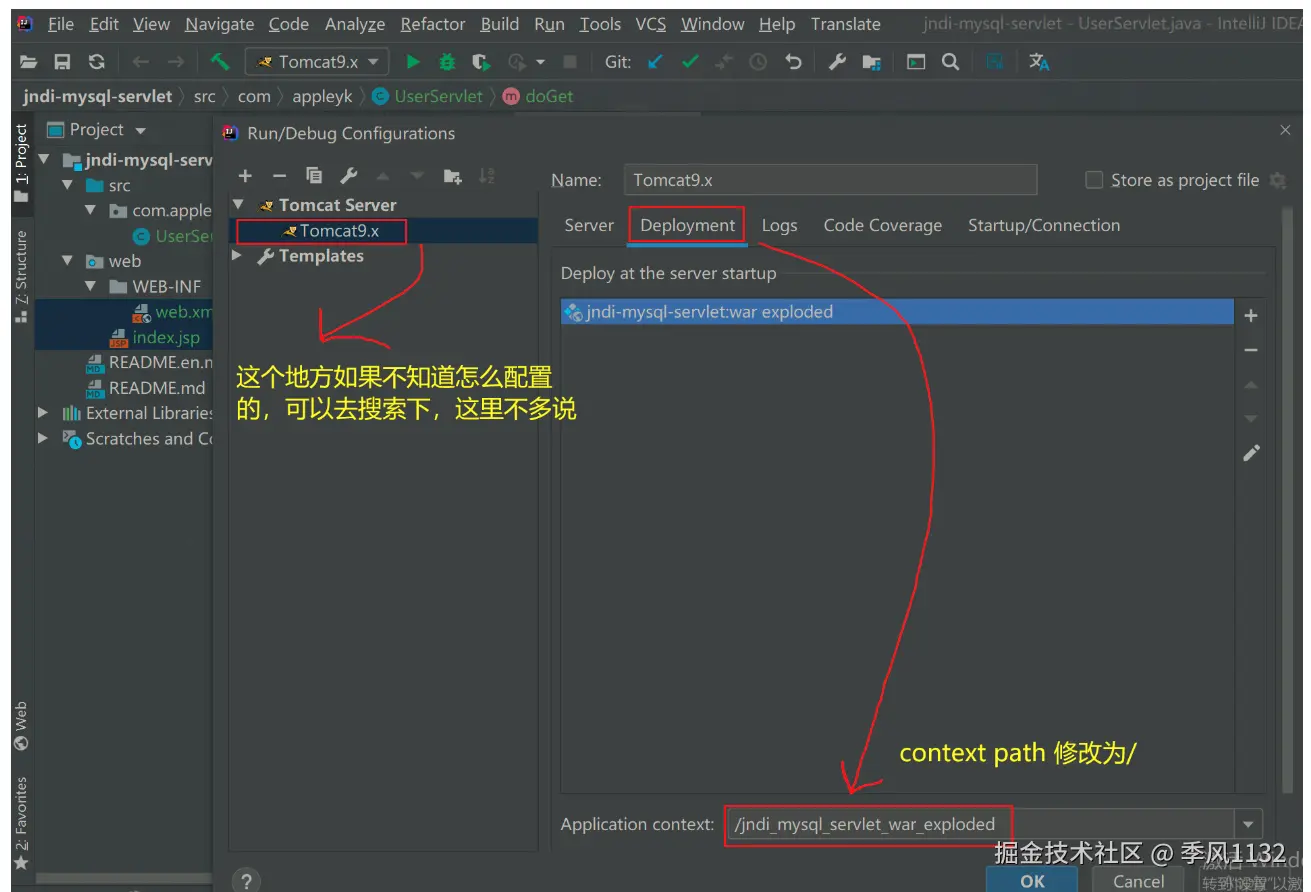
Task: Copy the selected configuration icon
Action: pos(314,176)
